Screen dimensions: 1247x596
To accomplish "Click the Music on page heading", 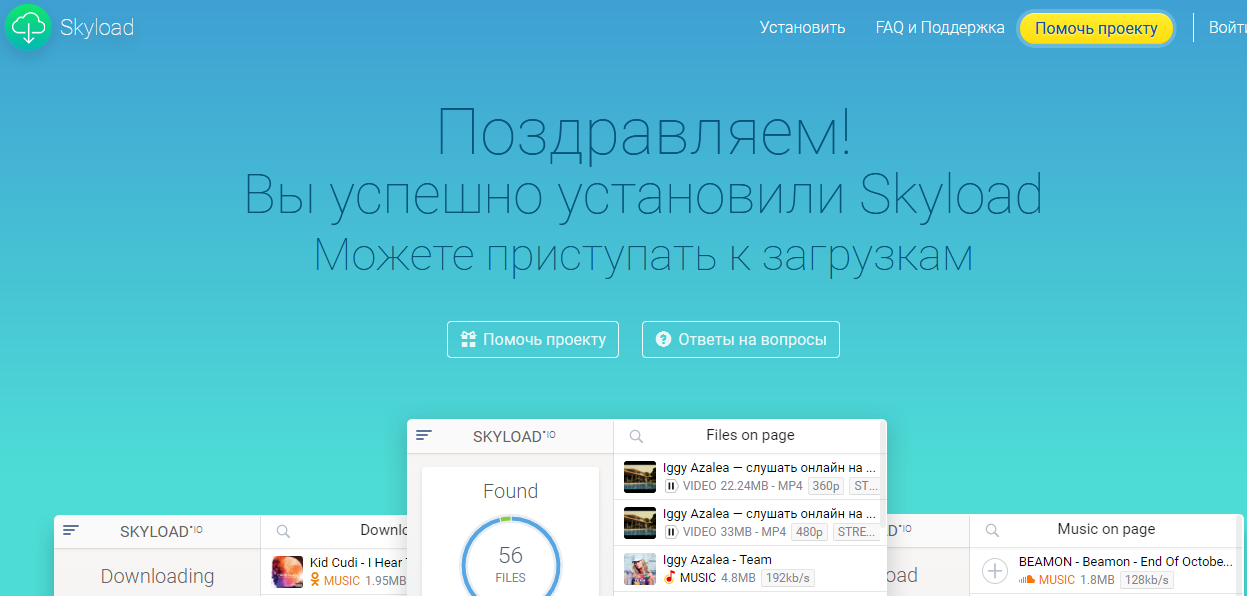I will [x=1106, y=529].
